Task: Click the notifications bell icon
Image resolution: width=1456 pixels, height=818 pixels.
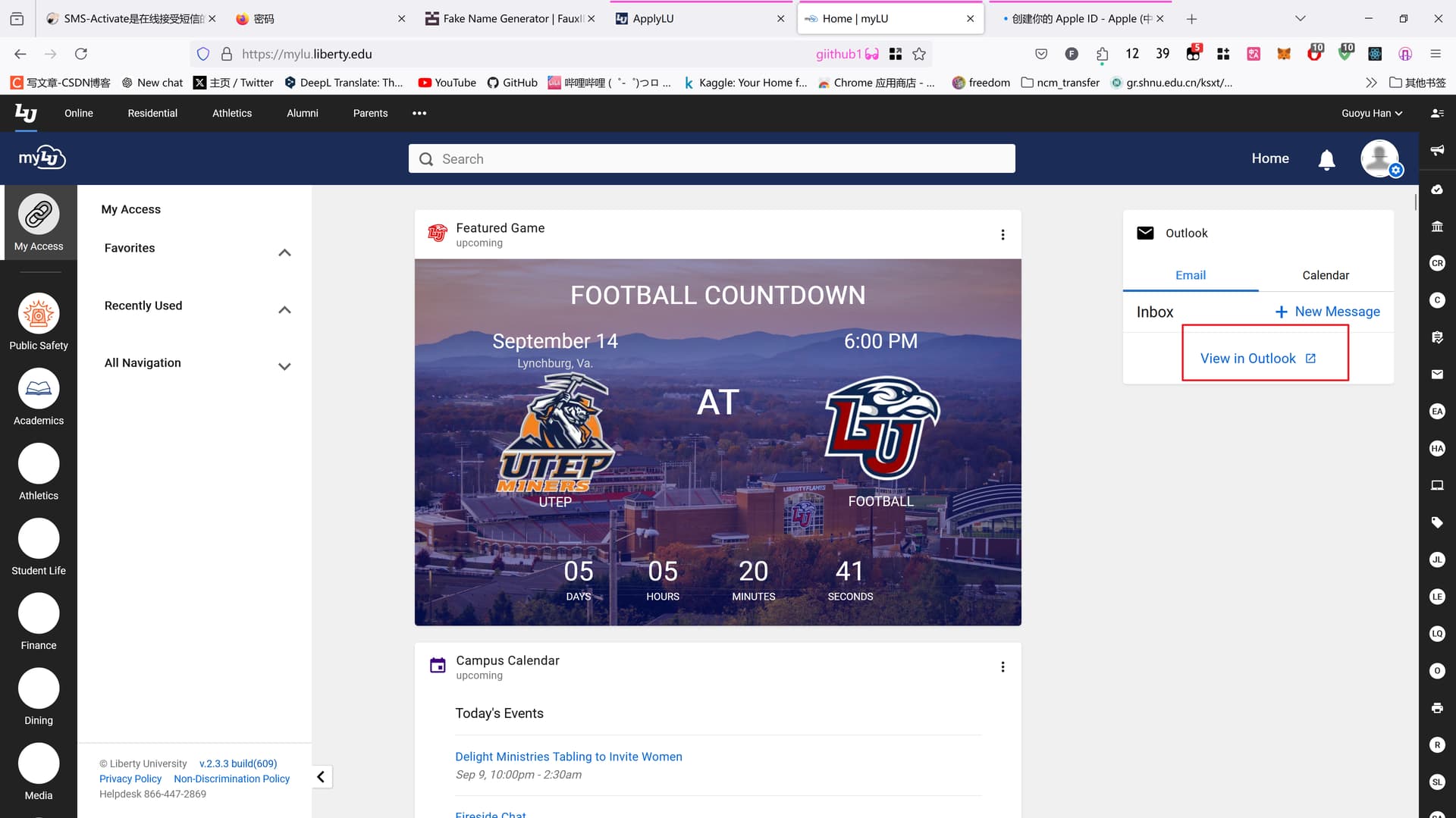Action: pyautogui.click(x=1326, y=159)
